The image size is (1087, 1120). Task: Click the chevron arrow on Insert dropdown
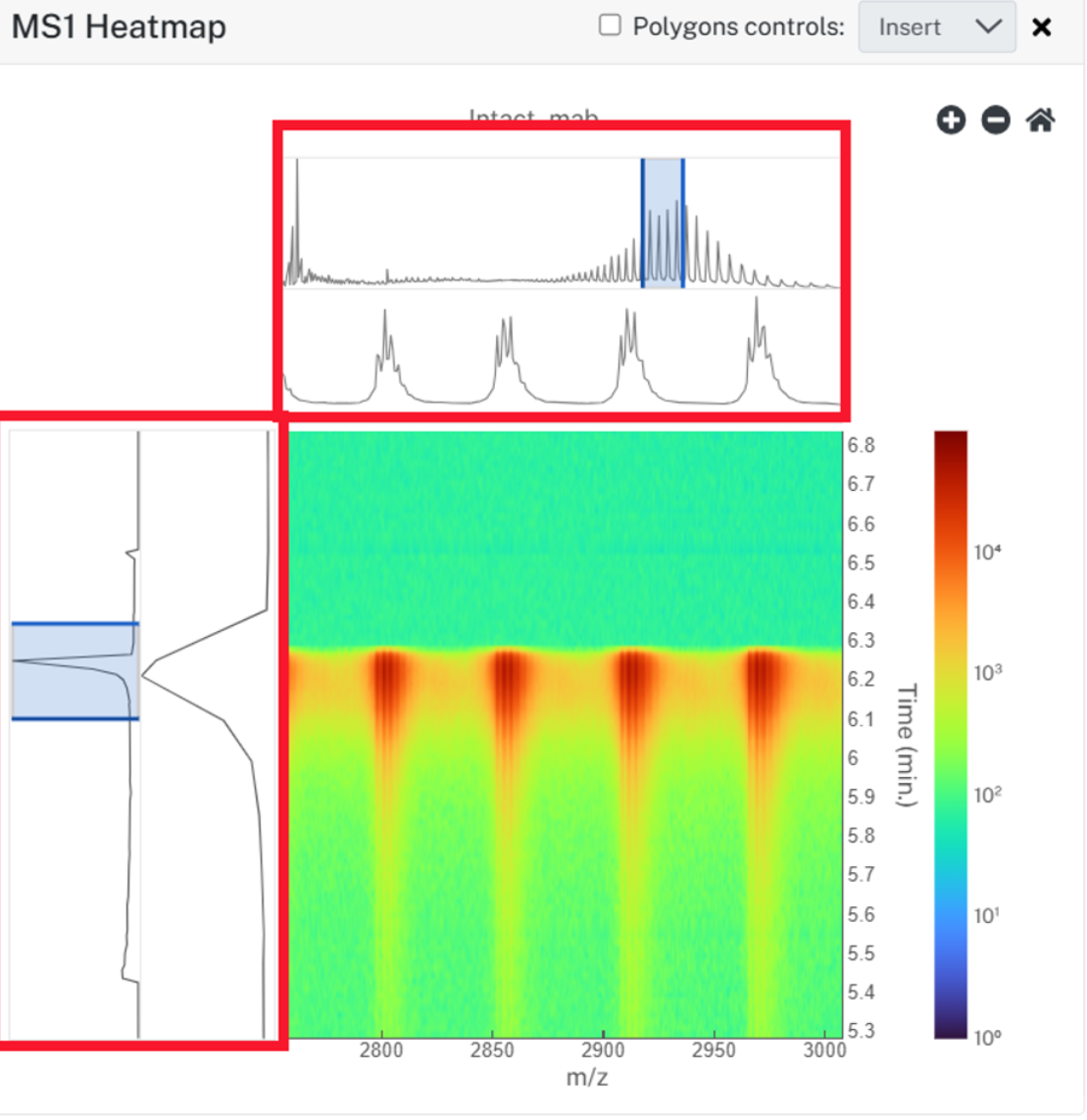click(x=989, y=27)
